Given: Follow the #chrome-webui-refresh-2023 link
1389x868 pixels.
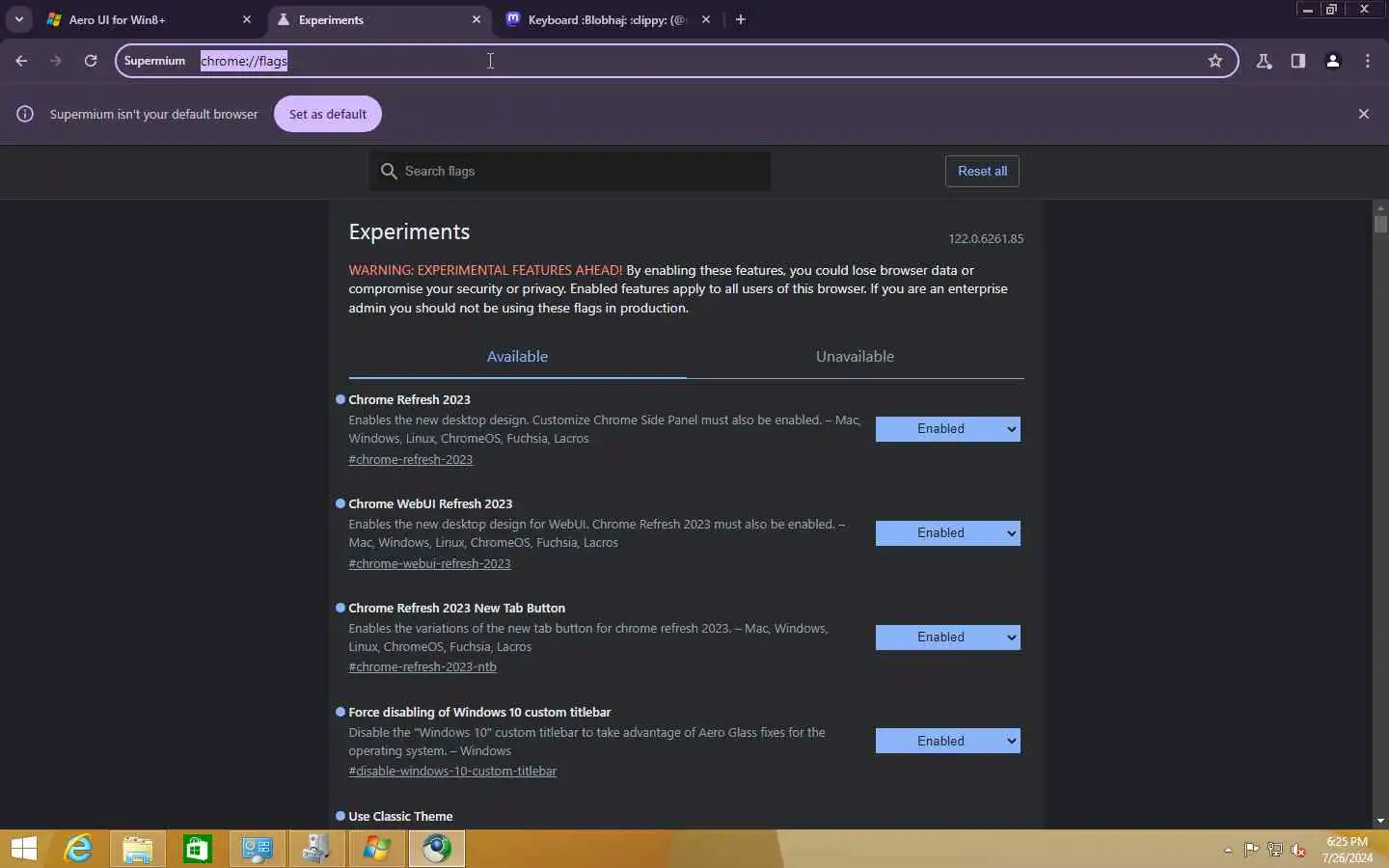Looking at the screenshot, I should 429,564.
